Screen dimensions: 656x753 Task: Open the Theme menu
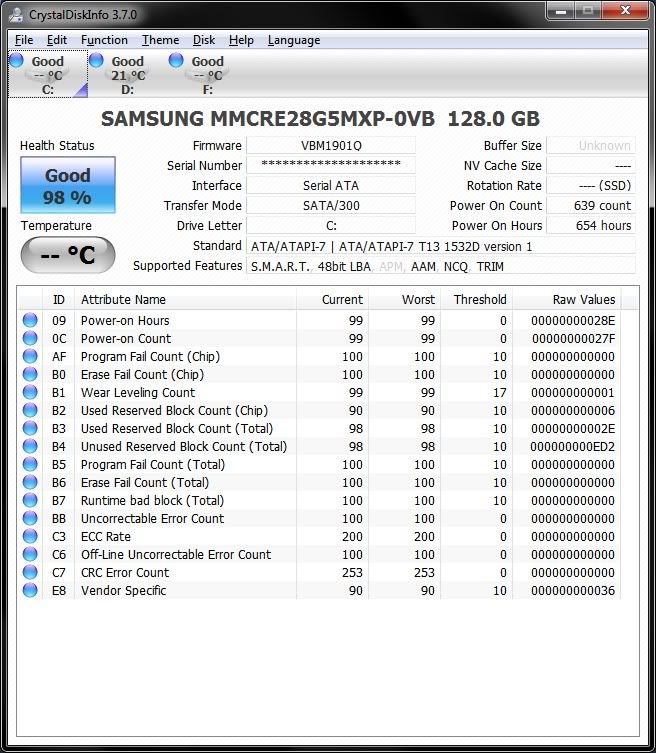[160, 40]
